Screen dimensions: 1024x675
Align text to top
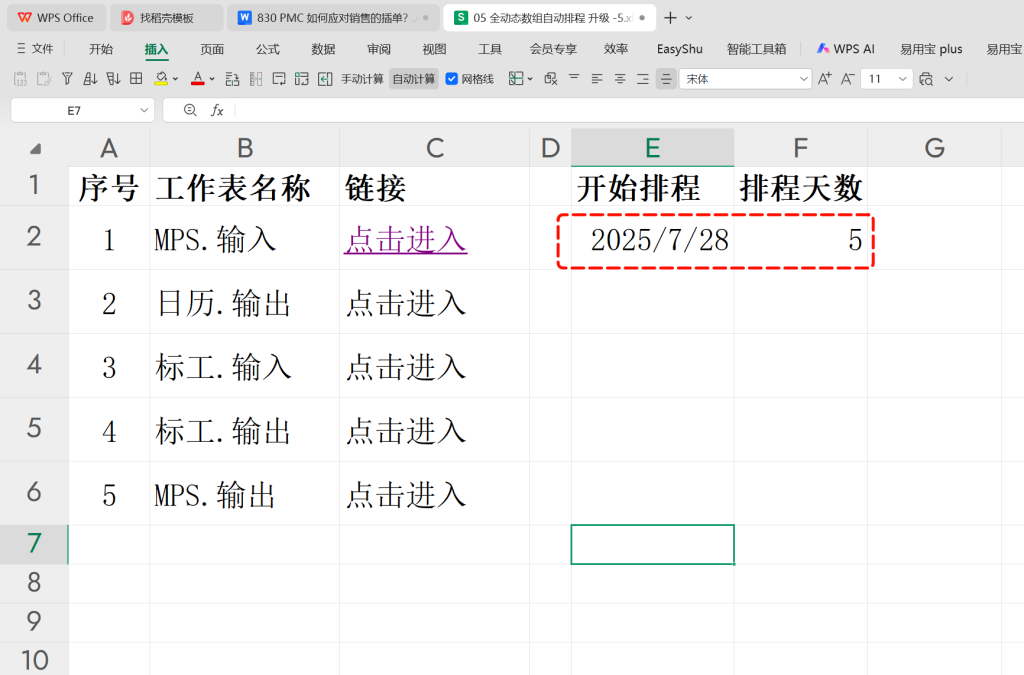click(x=574, y=78)
